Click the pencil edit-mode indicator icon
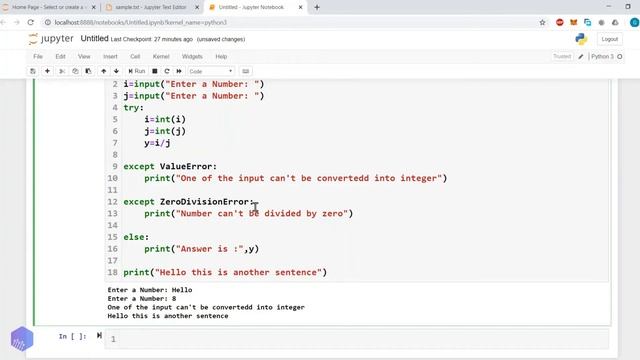Screen dimensions: 640x360 [581, 57]
